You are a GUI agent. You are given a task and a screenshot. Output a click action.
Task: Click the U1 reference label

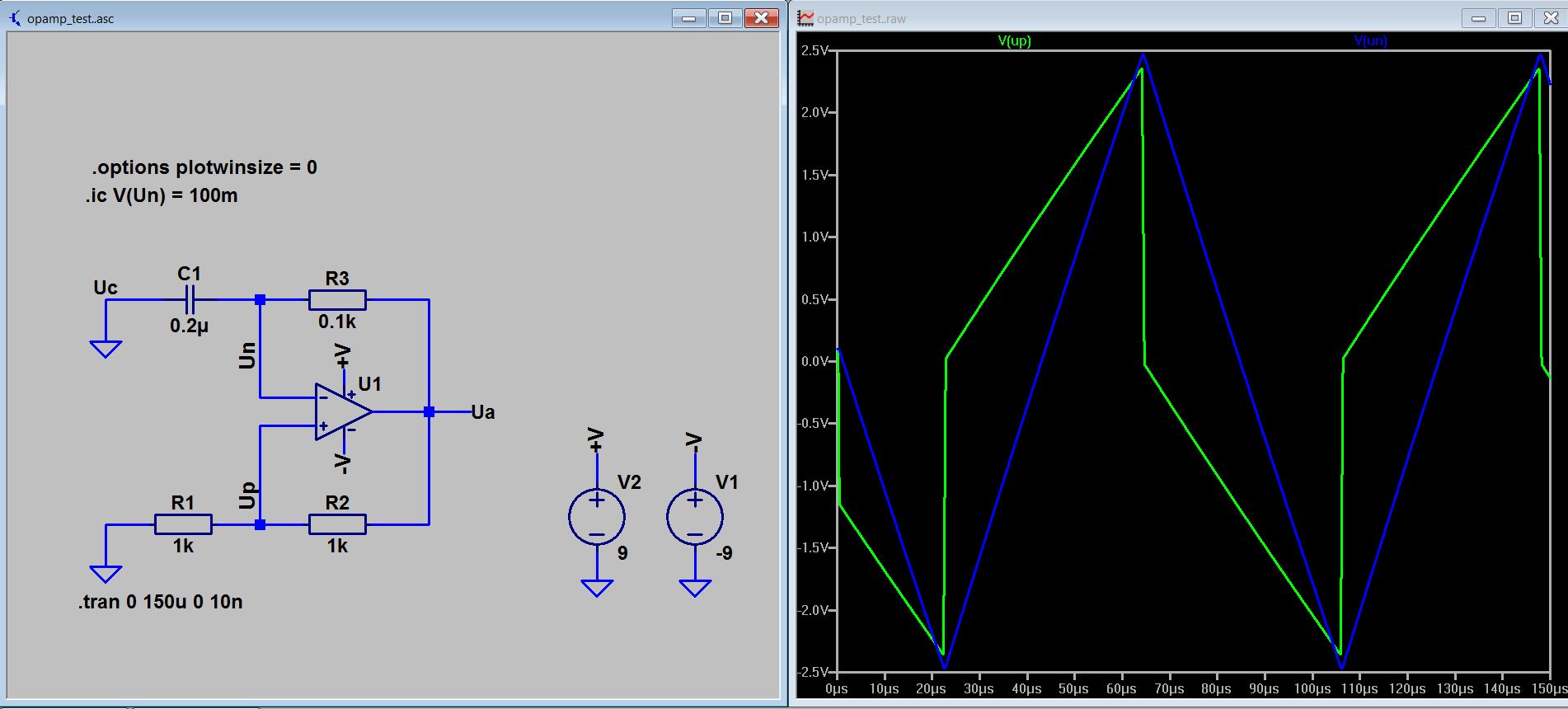[x=369, y=384]
